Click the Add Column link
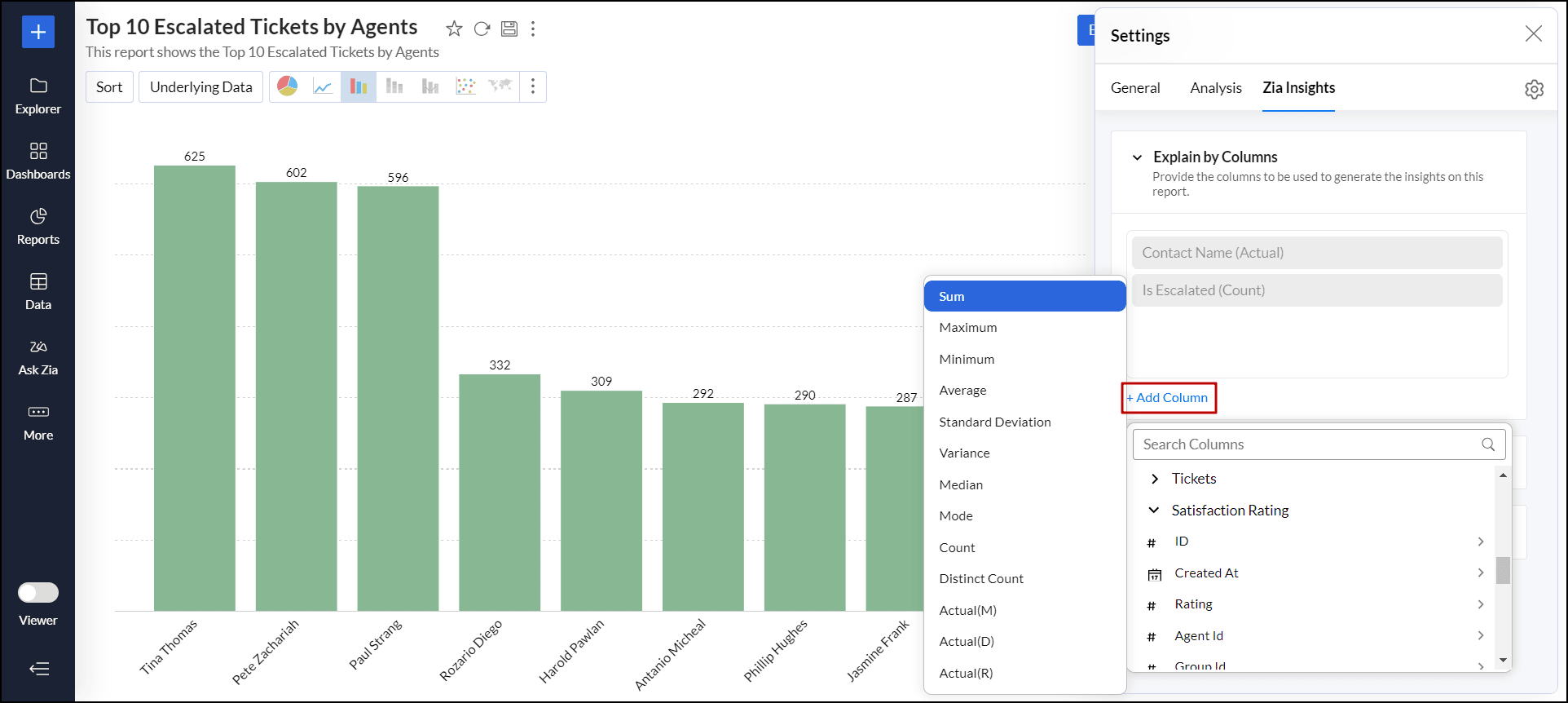This screenshot has width=1568, height=703. [x=1168, y=398]
